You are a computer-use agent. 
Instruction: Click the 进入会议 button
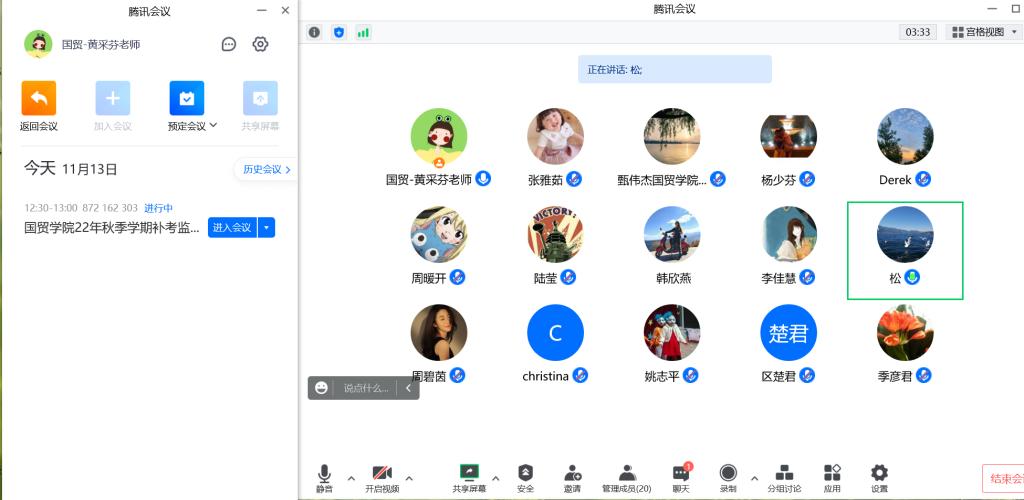point(231,227)
